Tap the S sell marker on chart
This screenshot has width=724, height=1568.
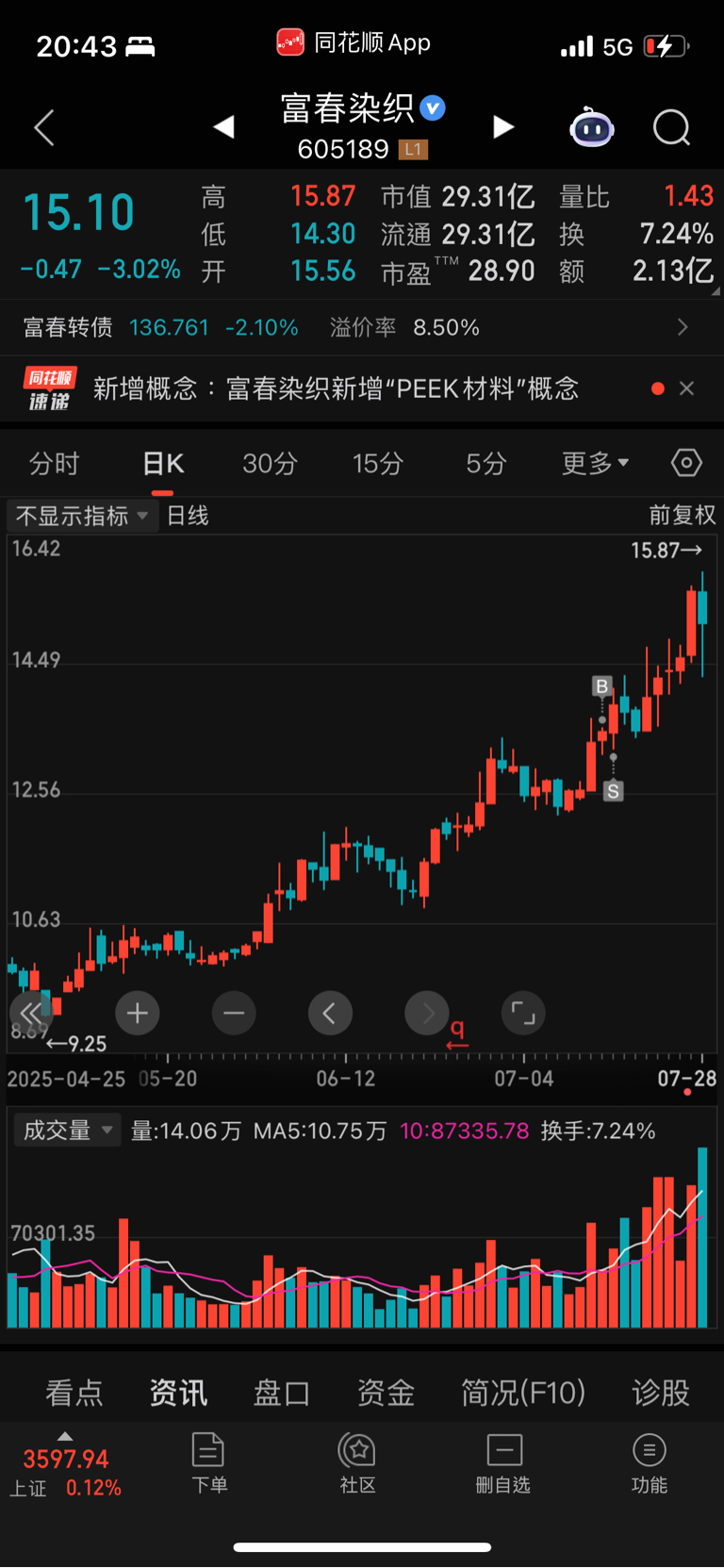[x=613, y=791]
